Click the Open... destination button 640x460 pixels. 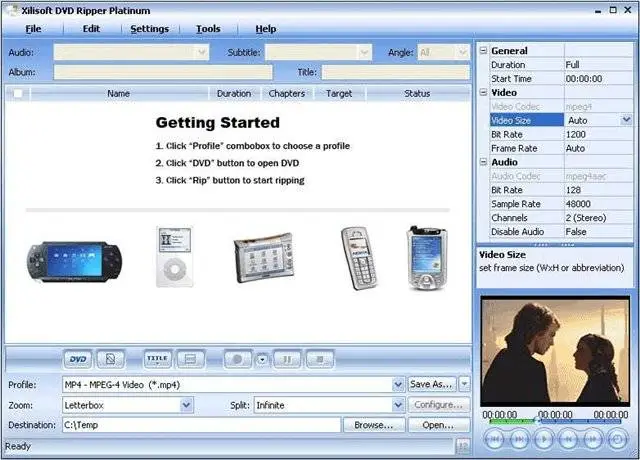coord(439,425)
